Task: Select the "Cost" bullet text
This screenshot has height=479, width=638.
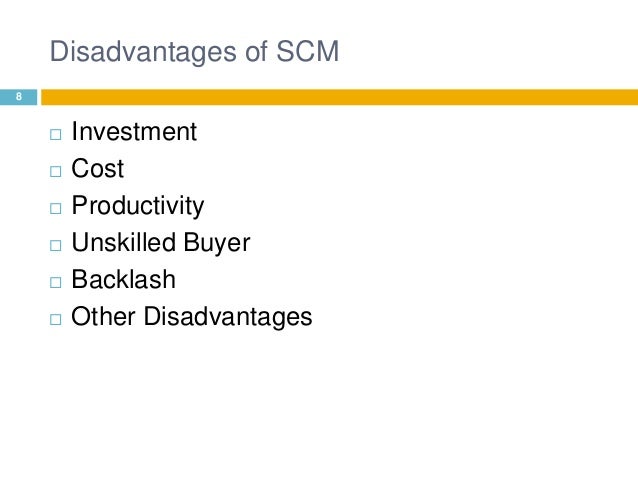Action: tap(98, 169)
